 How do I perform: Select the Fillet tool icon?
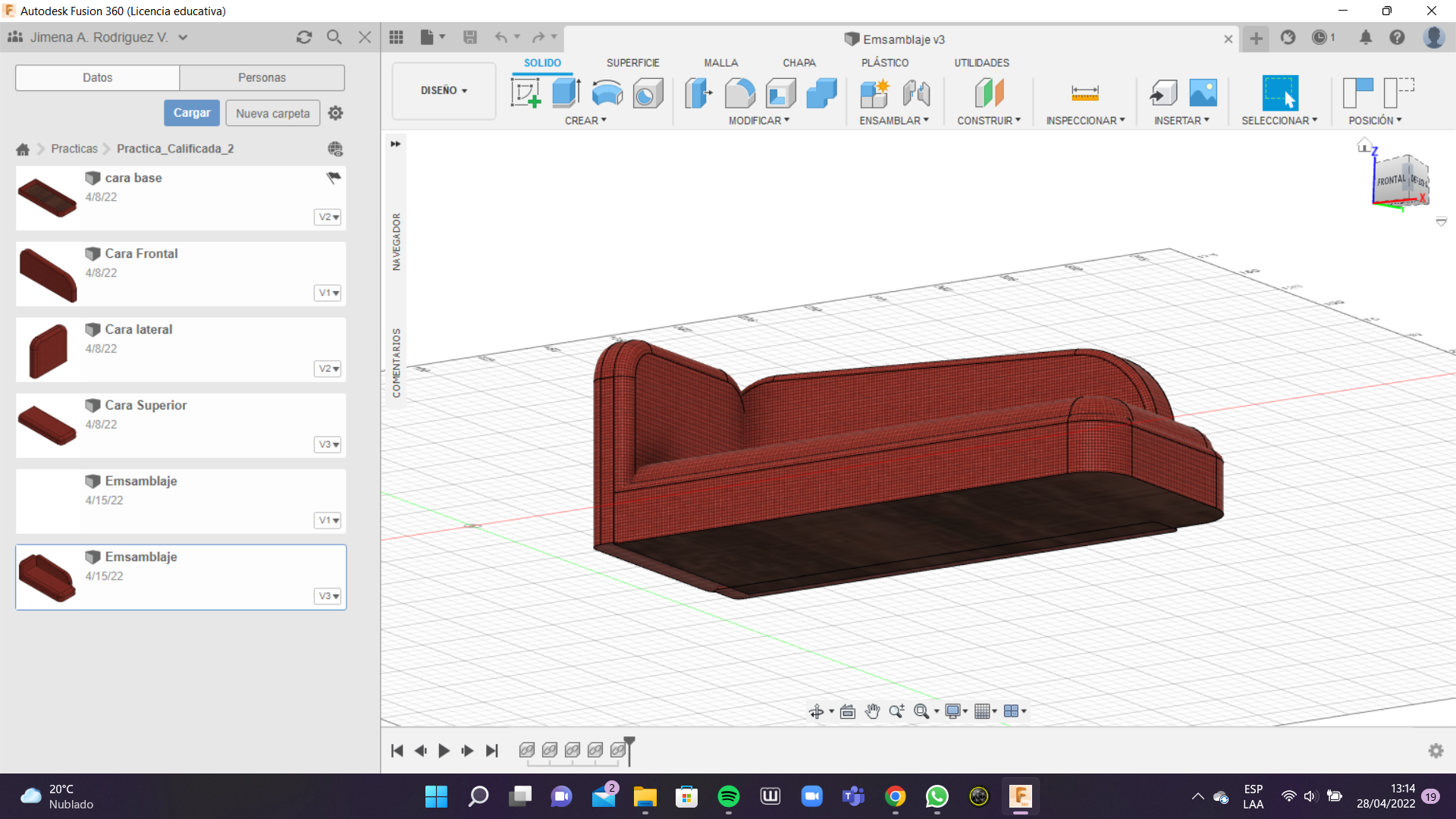point(739,93)
